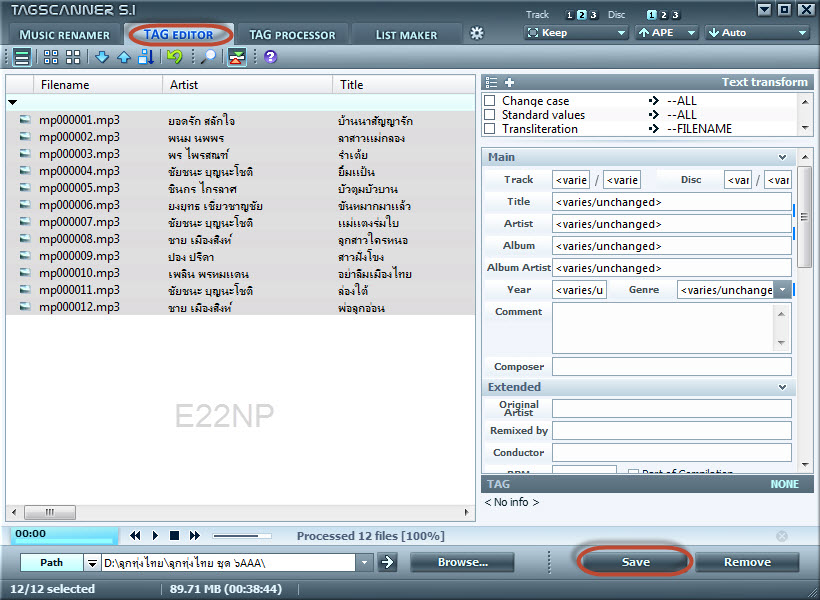This screenshot has height=600, width=820.
Task: Sort list by Title column header
Action: [404, 85]
